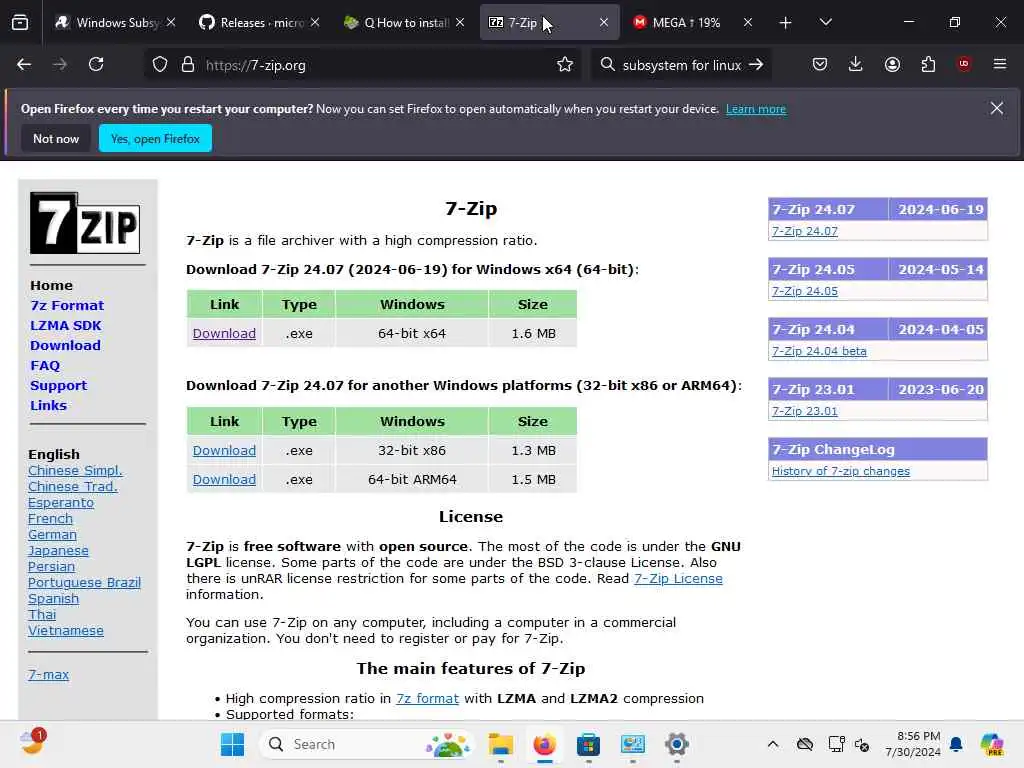Viewport: 1024px width, 768px height.
Task: Show hidden tray icons chevron
Action: pos(773,744)
